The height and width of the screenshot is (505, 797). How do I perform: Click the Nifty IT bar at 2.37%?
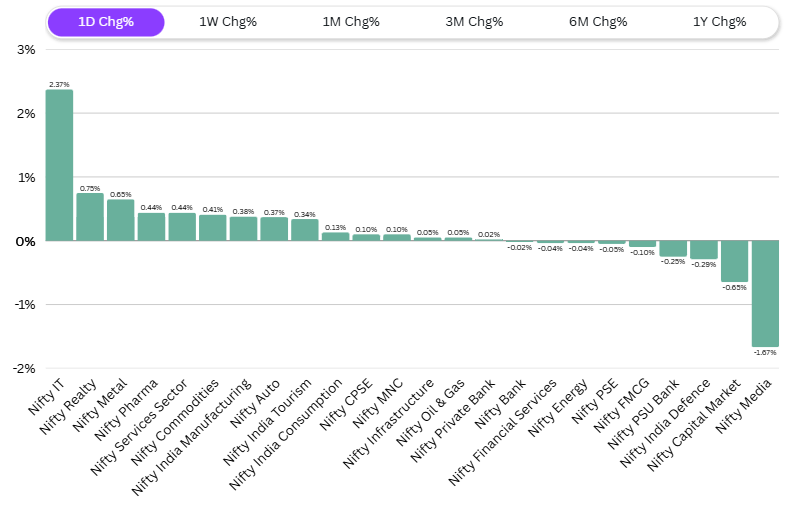click(59, 165)
